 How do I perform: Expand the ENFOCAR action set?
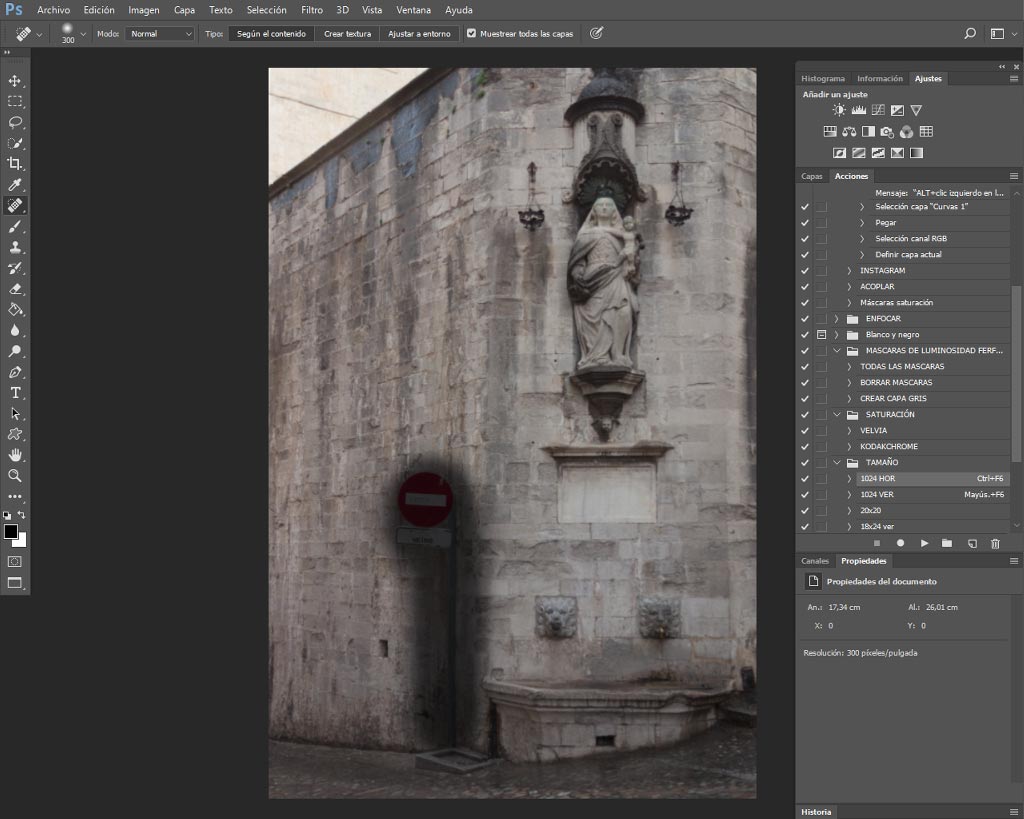836,319
